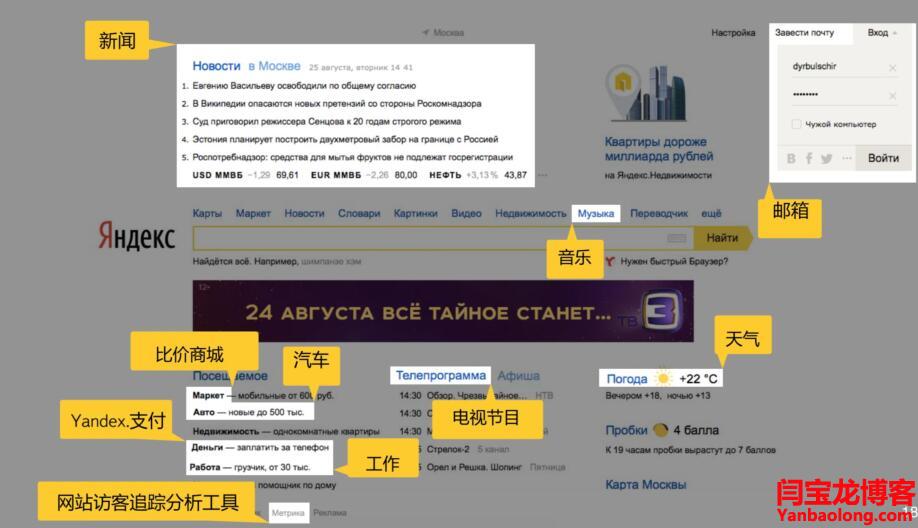Show more login options via the ellipsis
This screenshot has height=528, width=918.
pos(846,158)
